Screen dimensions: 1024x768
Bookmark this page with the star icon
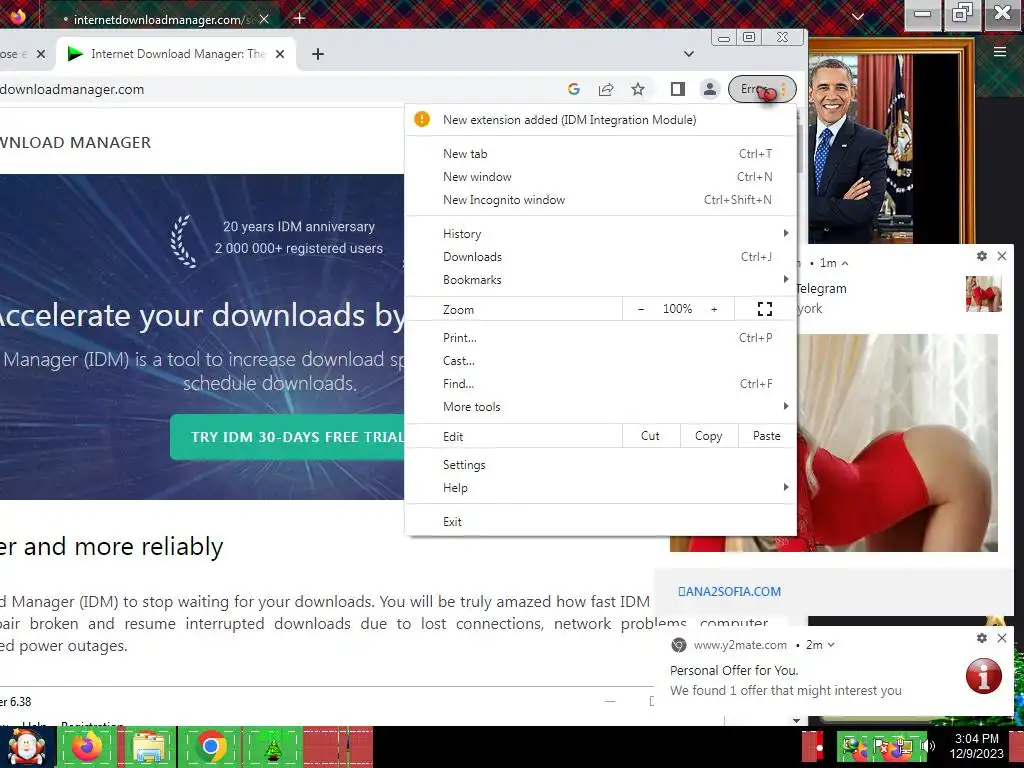[638, 89]
